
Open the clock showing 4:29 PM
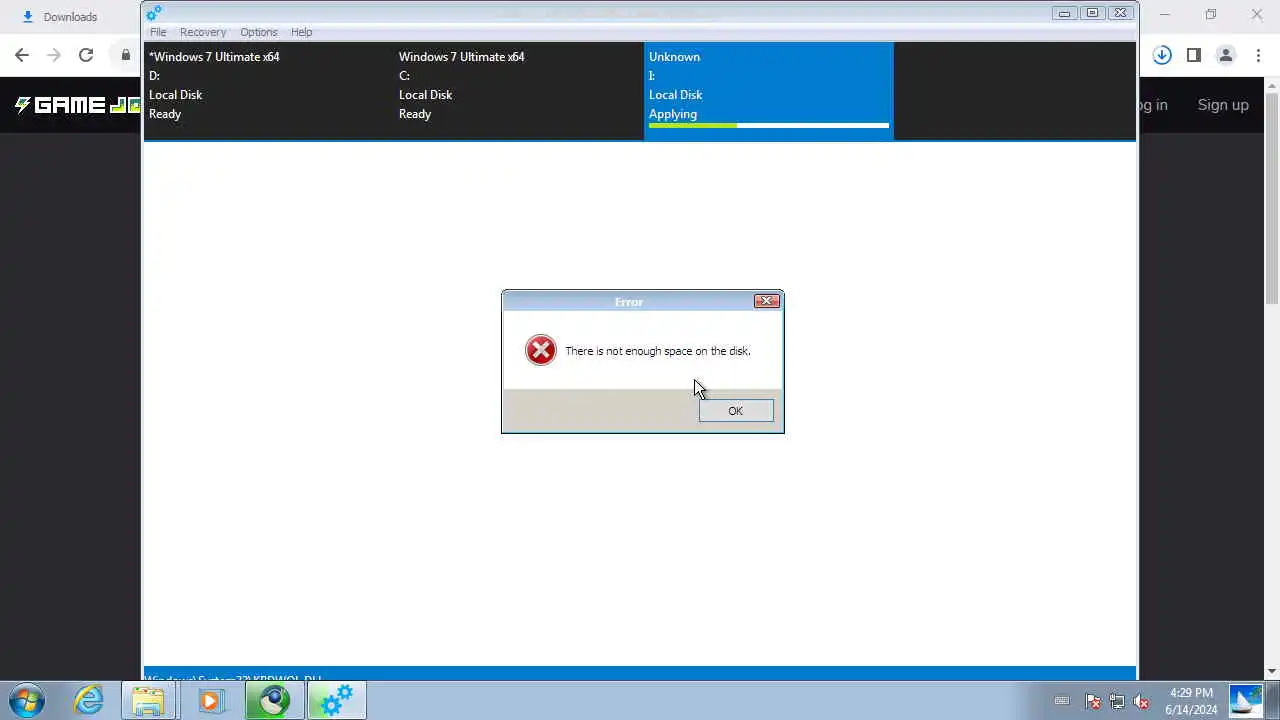[x=1191, y=701]
